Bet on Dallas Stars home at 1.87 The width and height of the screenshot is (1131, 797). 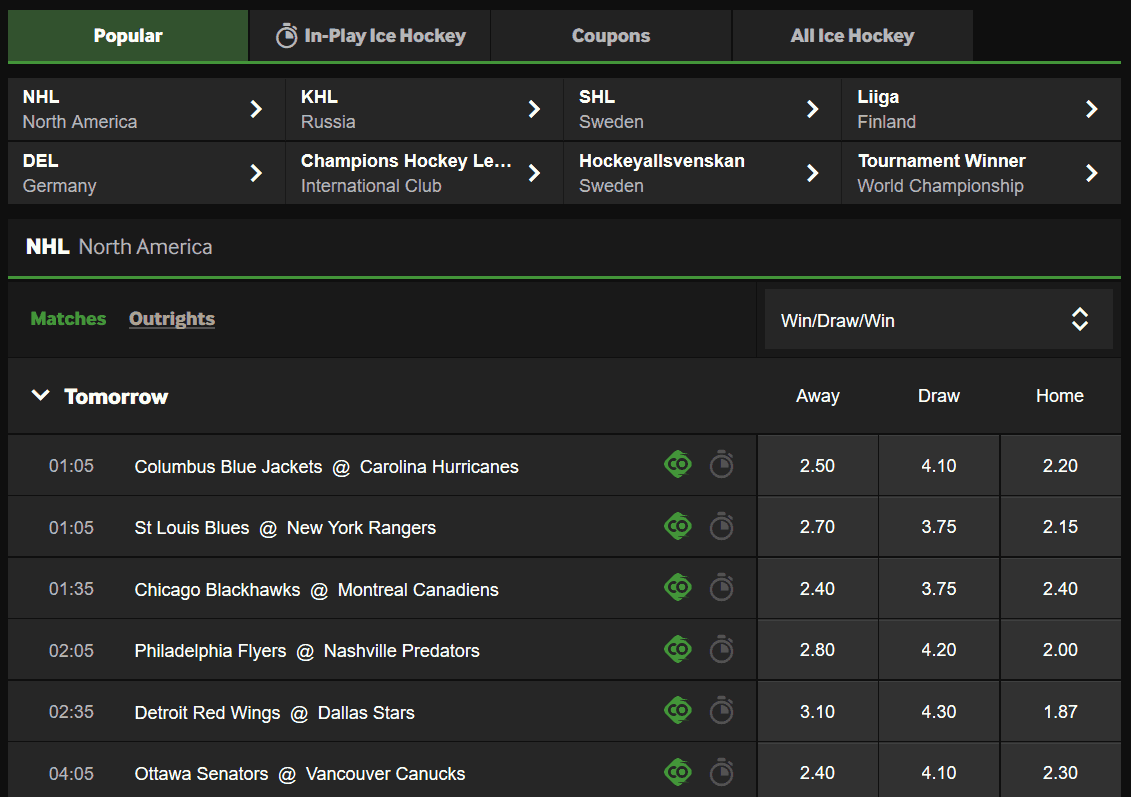(x=1060, y=712)
